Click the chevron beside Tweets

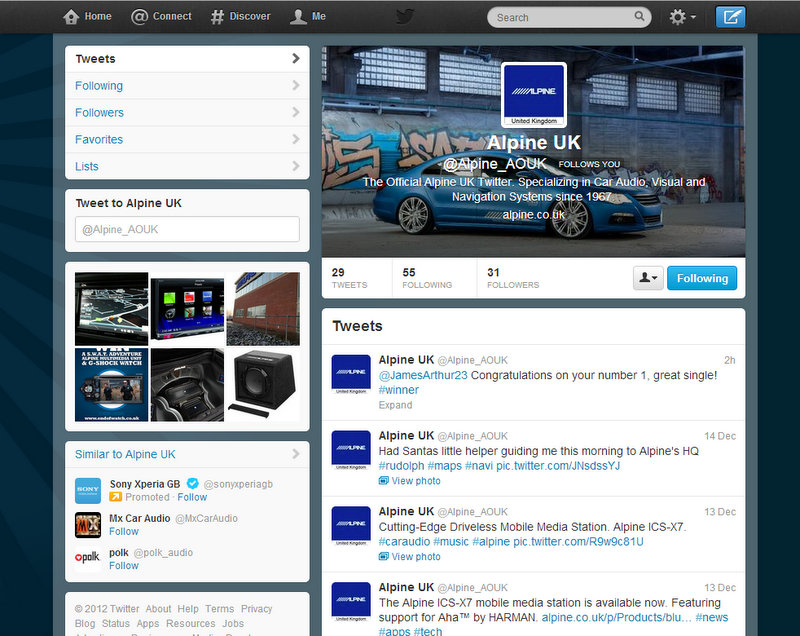(296, 59)
